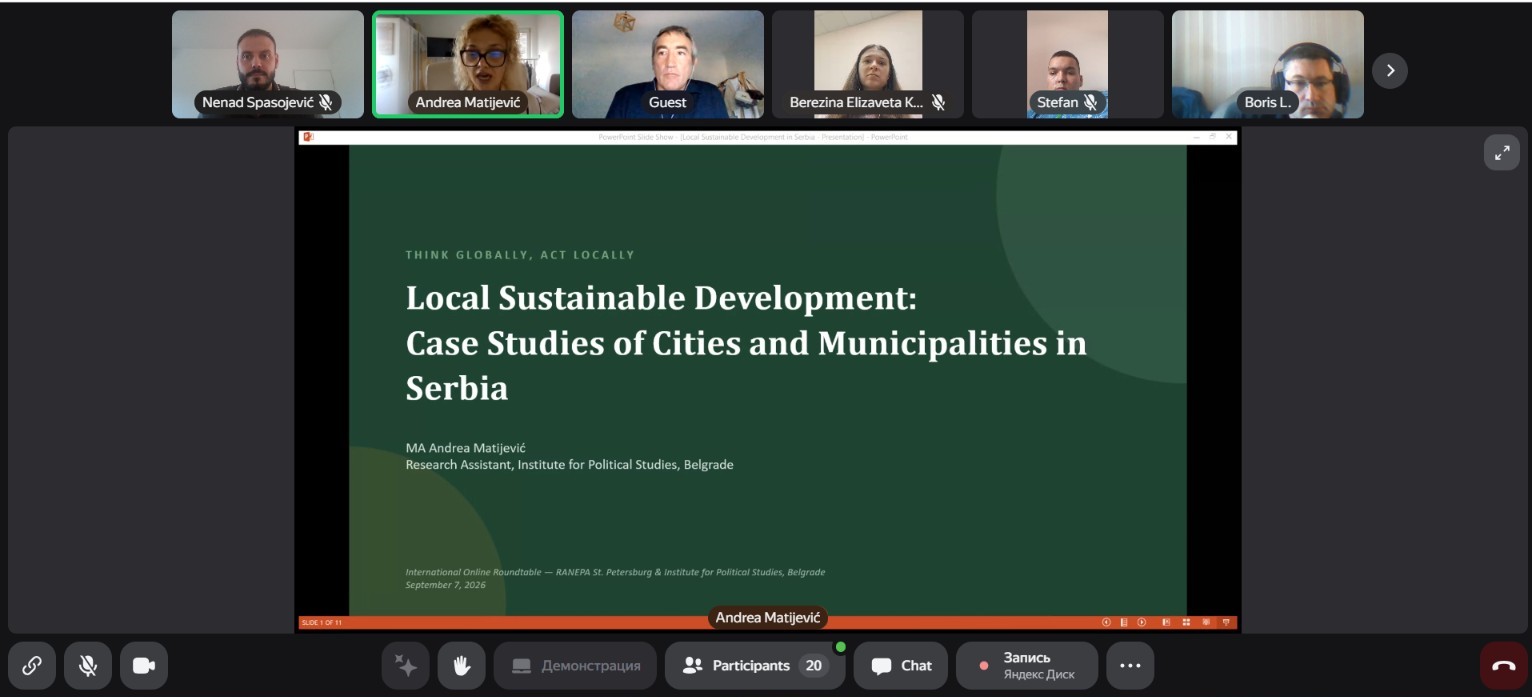The image size is (1532, 697).
Task: Copy the meeting link with the link icon
Action: point(32,665)
